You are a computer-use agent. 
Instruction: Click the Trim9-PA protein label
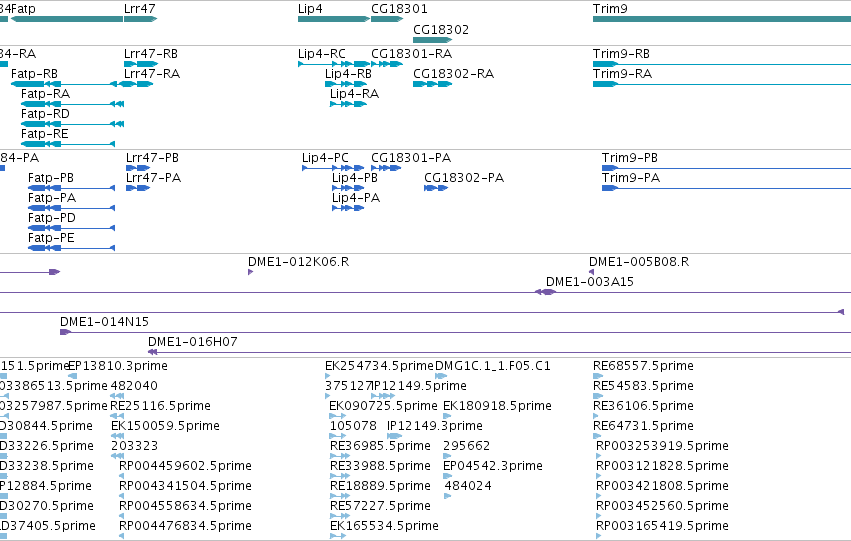pyautogui.click(x=631, y=178)
